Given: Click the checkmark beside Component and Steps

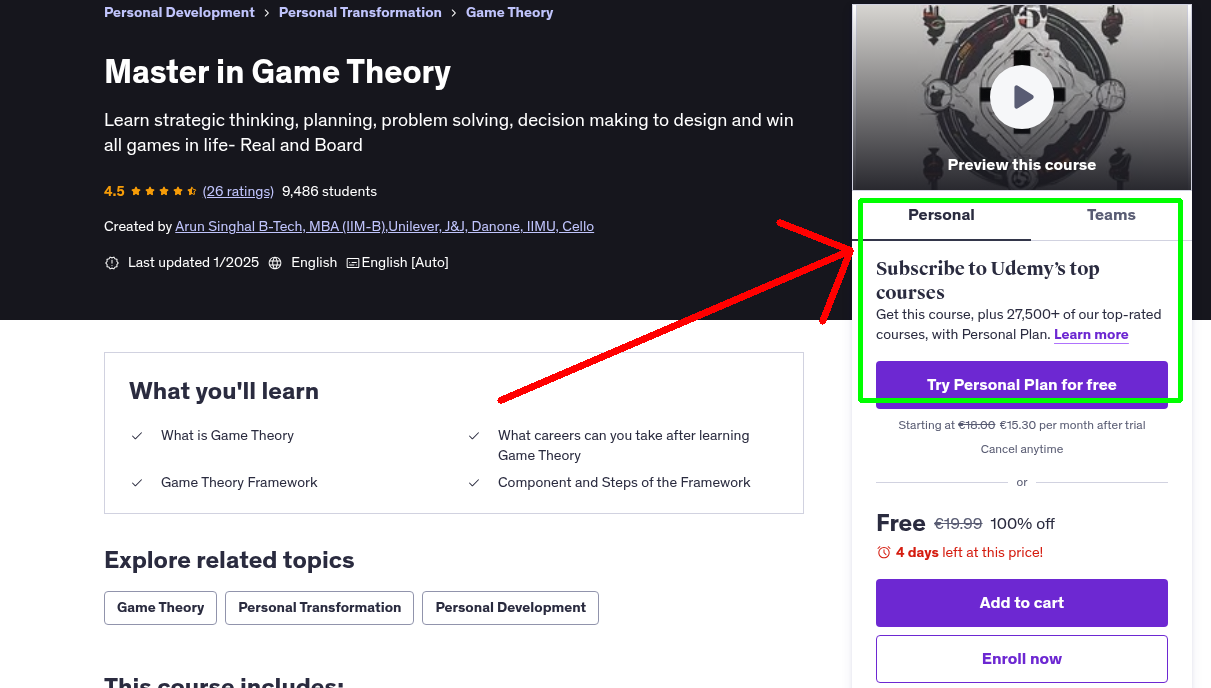Looking at the screenshot, I should click(474, 483).
